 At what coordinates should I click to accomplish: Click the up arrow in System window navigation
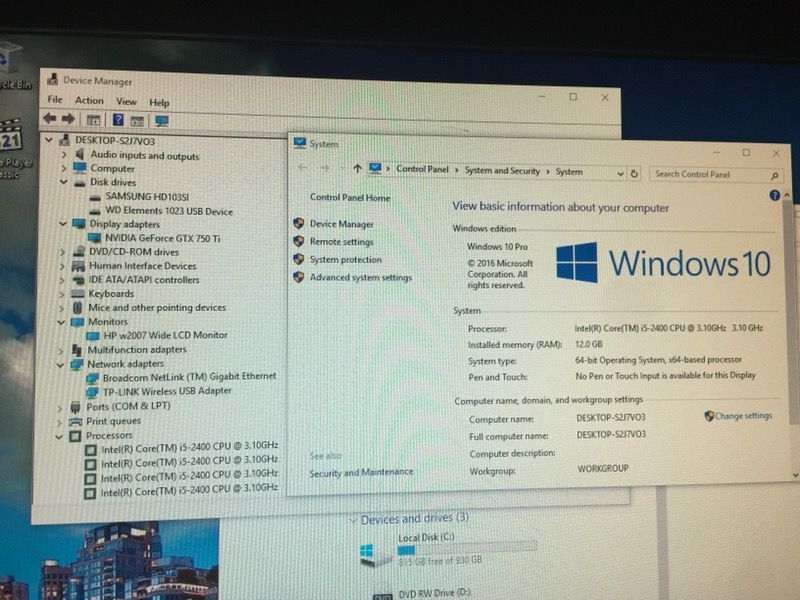coord(356,169)
